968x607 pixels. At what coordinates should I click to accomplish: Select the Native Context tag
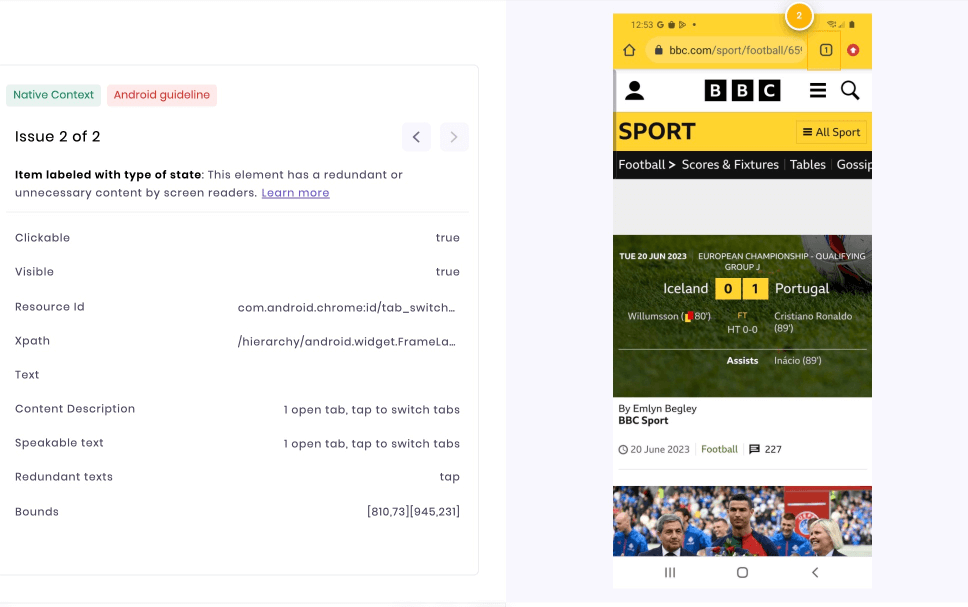54,95
